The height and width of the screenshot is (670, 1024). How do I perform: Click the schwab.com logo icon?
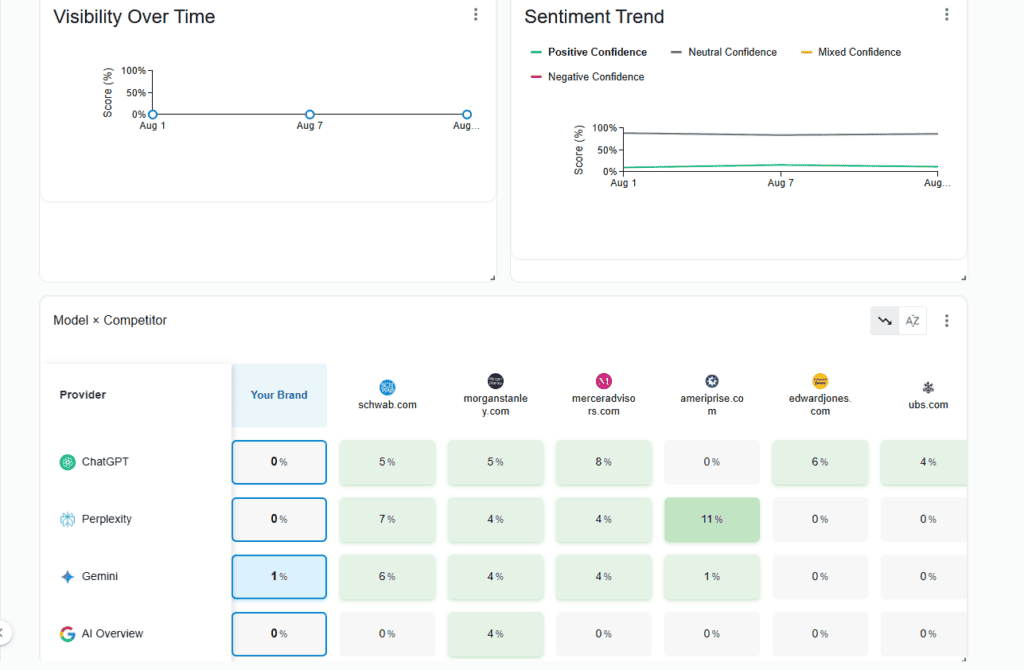(387, 387)
